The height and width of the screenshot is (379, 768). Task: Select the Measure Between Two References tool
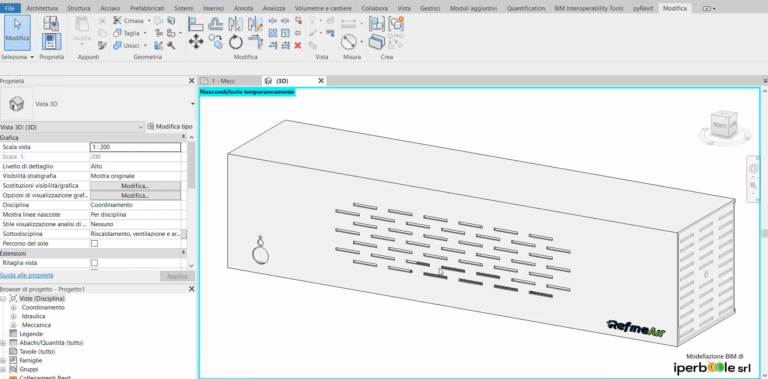click(349, 42)
